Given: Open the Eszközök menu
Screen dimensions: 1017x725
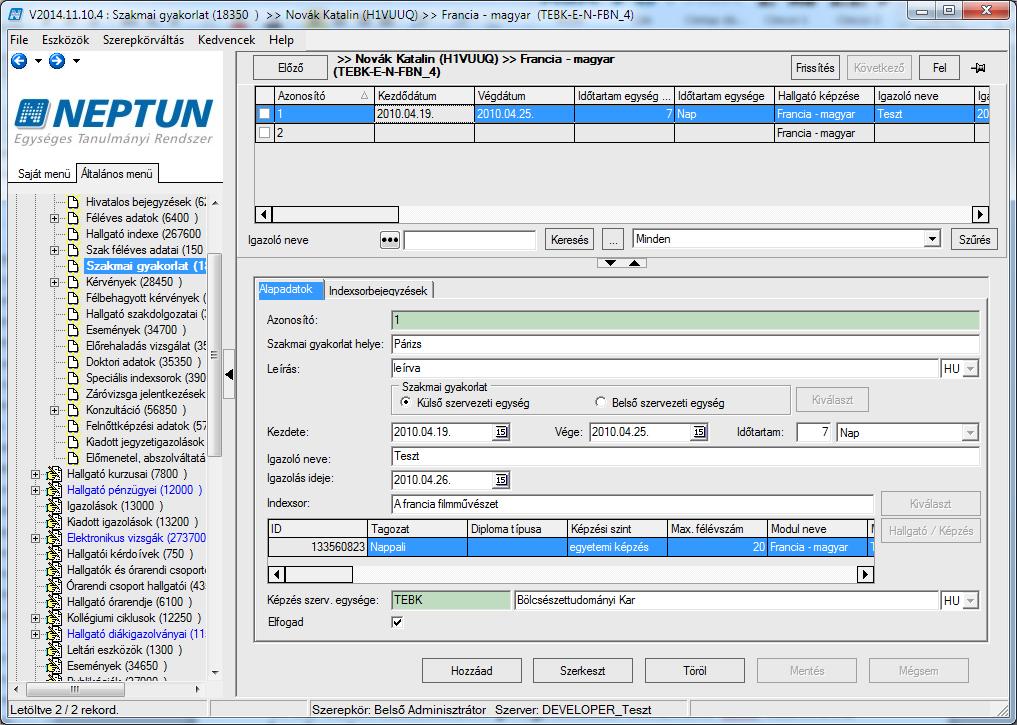Looking at the screenshot, I should click(66, 40).
